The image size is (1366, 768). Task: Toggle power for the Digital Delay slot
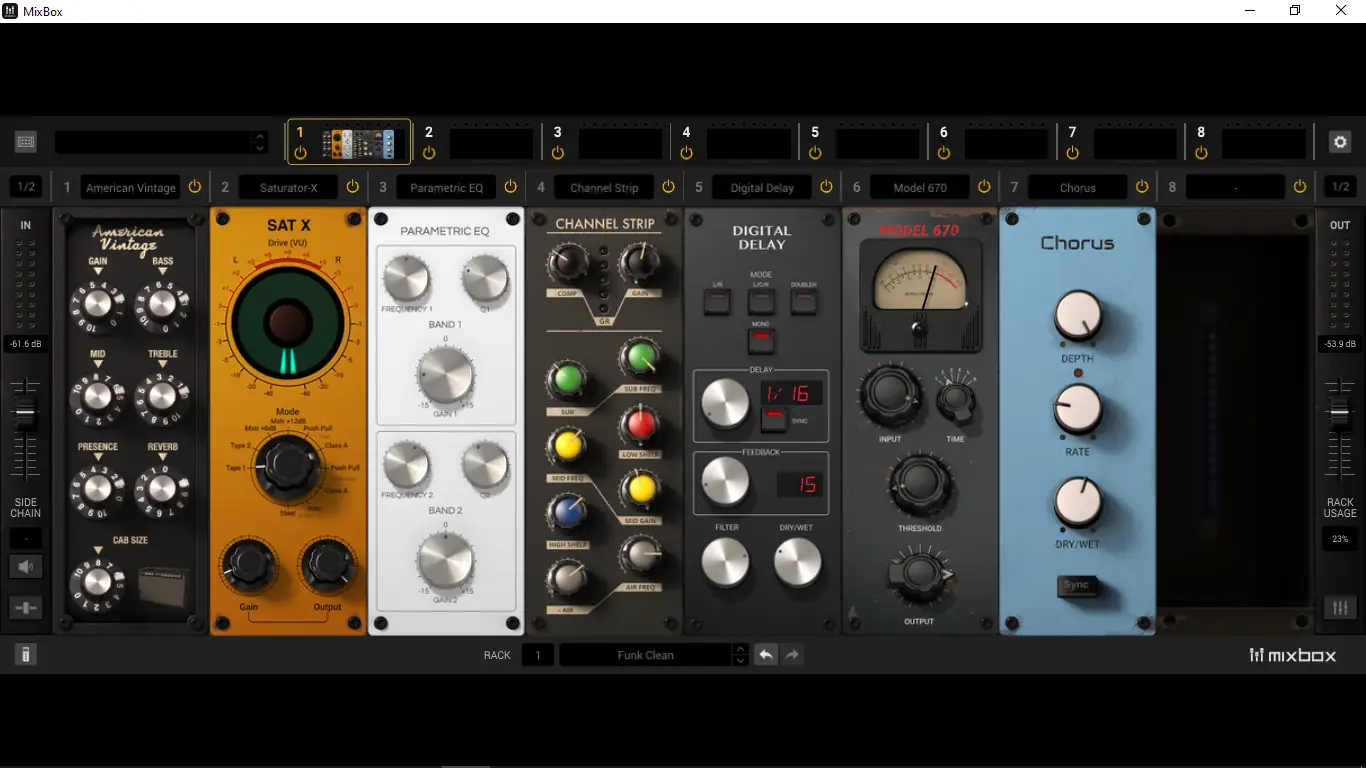826,187
